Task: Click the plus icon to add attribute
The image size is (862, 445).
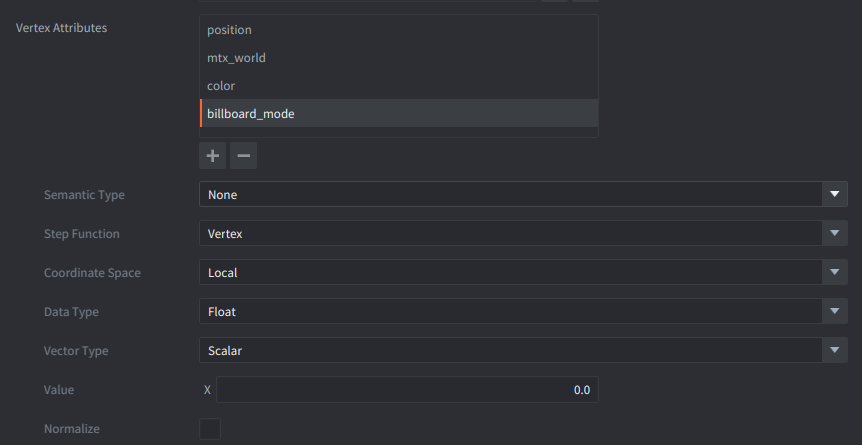Action: 213,156
